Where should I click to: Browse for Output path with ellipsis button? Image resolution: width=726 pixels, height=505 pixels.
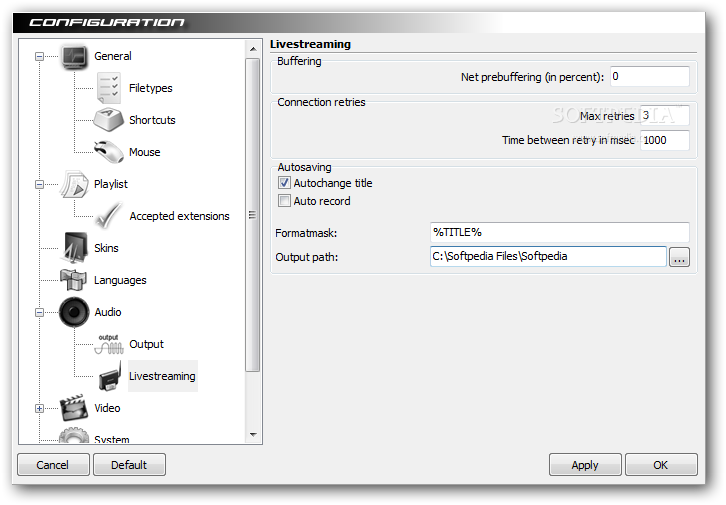[x=679, y=257]
